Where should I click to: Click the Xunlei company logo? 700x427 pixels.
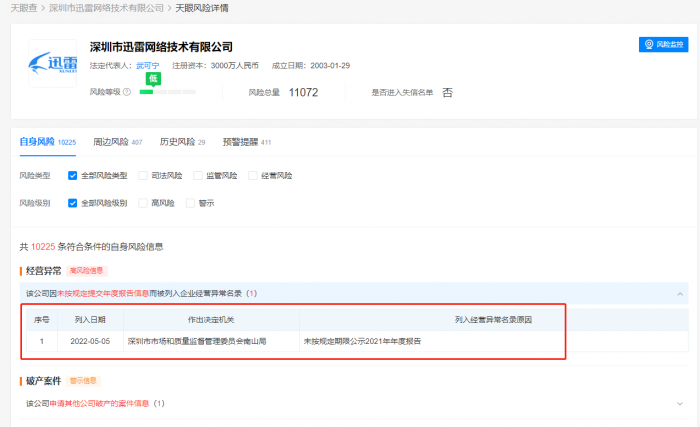coord(51,65)
